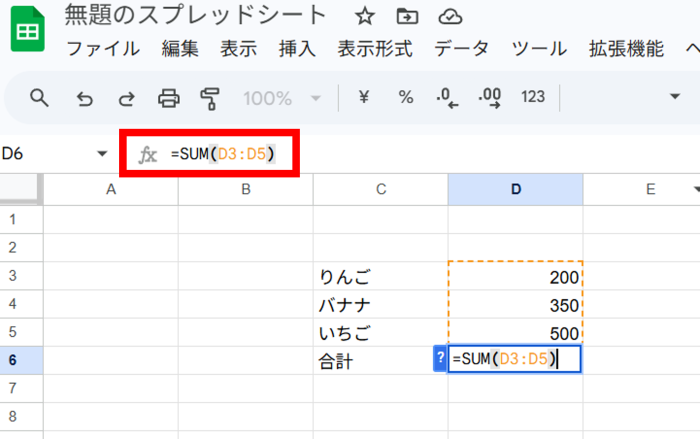Activate the paint format tool
Screen dimensions: 700x439
tap(210, 97)
